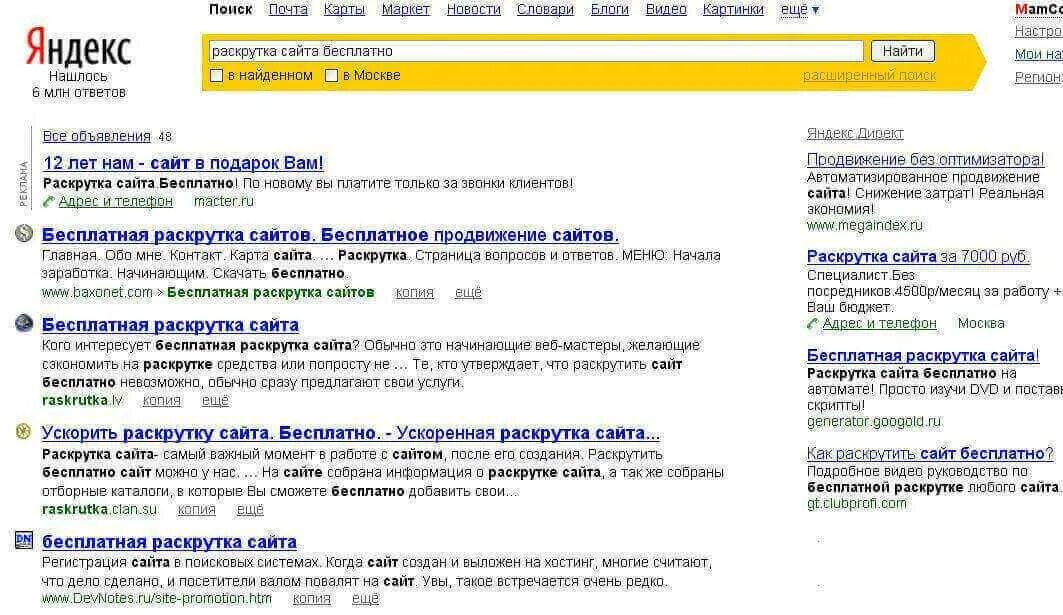Screen dimensions: 1063x615
Task: Open 'Ускорить раскрутку сайта. Бесплатно.' result
Action: coord(350,433)
